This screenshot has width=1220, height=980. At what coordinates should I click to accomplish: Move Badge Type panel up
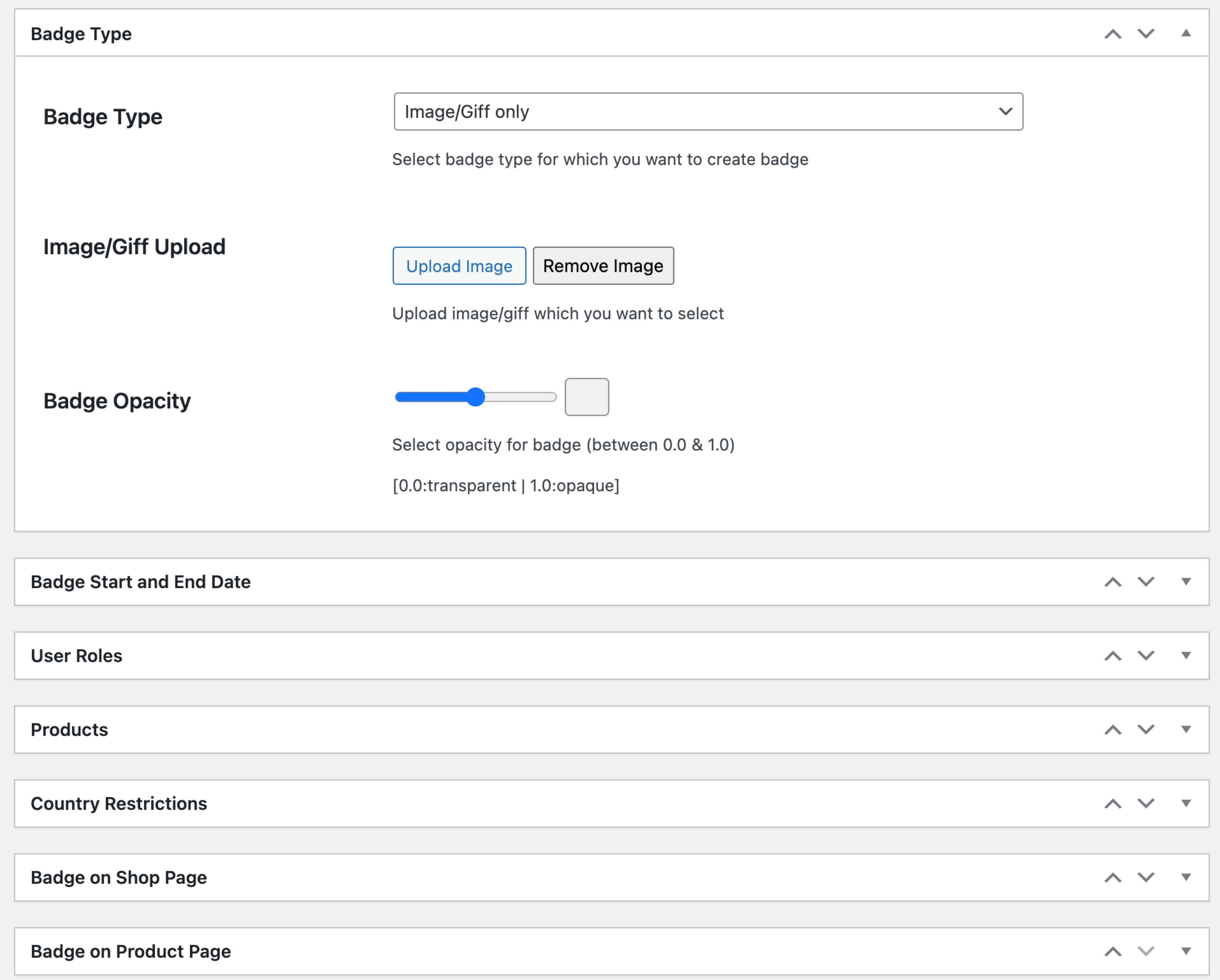point(1113,34)
